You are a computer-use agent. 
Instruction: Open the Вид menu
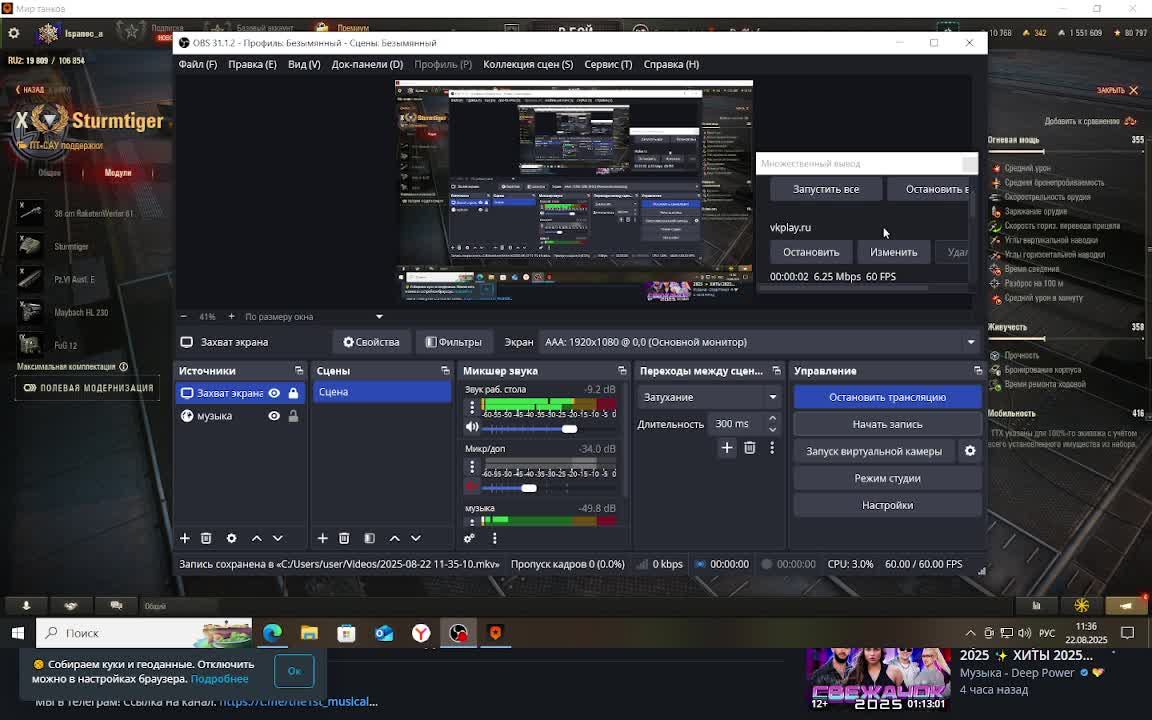point(304,65)
